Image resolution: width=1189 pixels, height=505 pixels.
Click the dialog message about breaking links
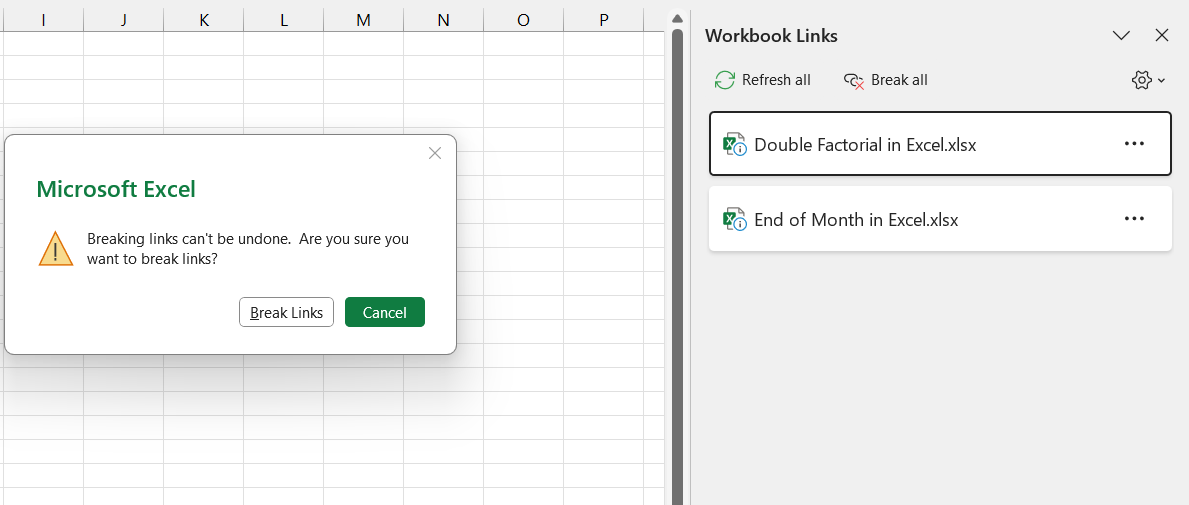point(248,249)
